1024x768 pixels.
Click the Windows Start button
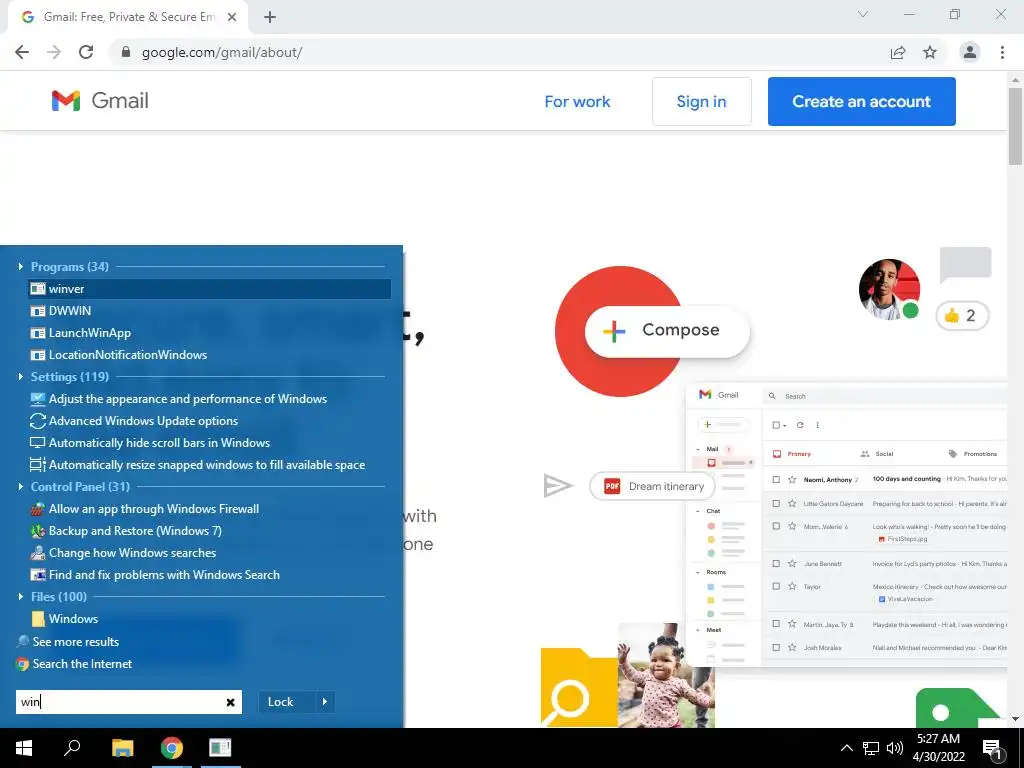point(24,748)
